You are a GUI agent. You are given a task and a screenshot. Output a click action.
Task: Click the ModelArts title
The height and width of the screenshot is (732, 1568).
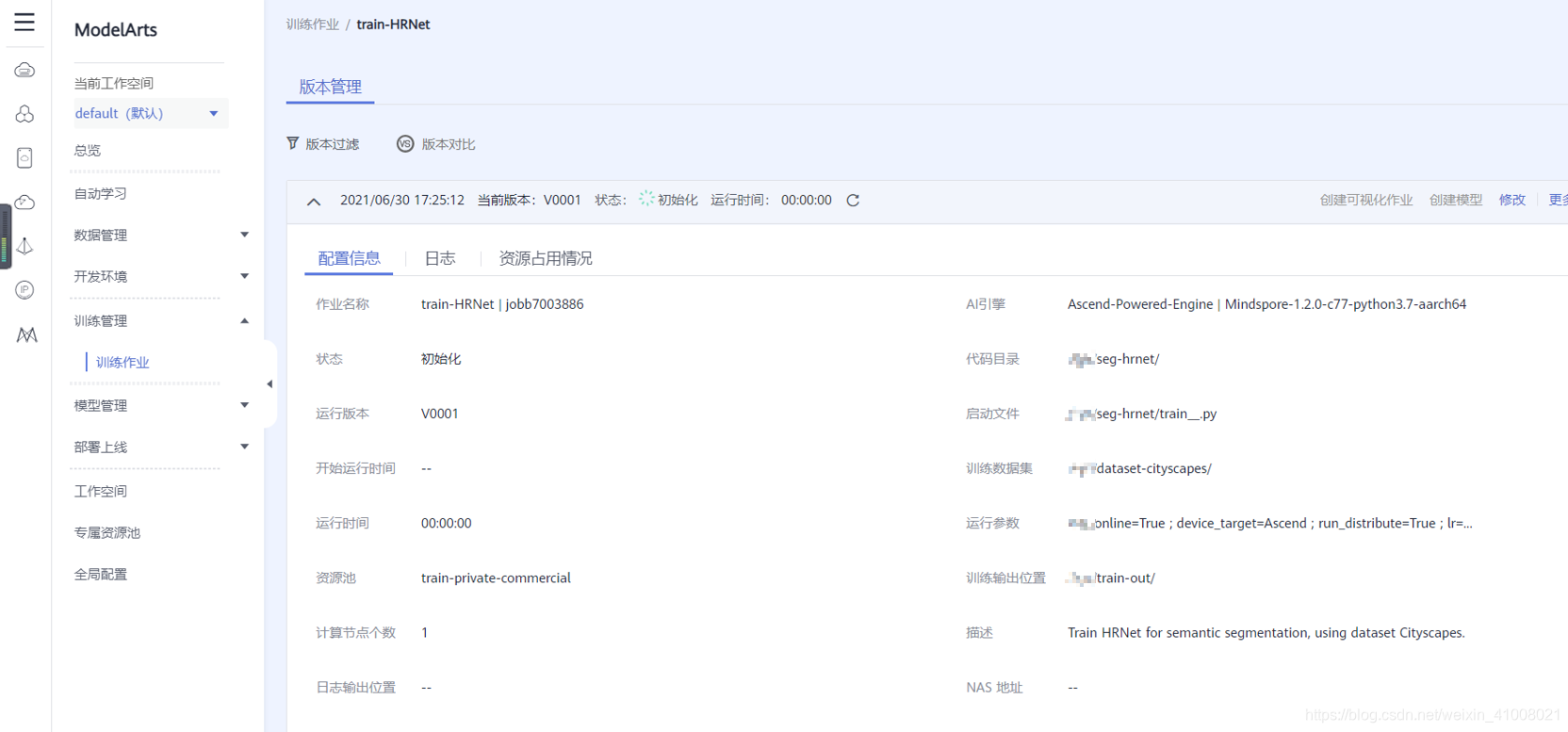[x=116, y=30]
